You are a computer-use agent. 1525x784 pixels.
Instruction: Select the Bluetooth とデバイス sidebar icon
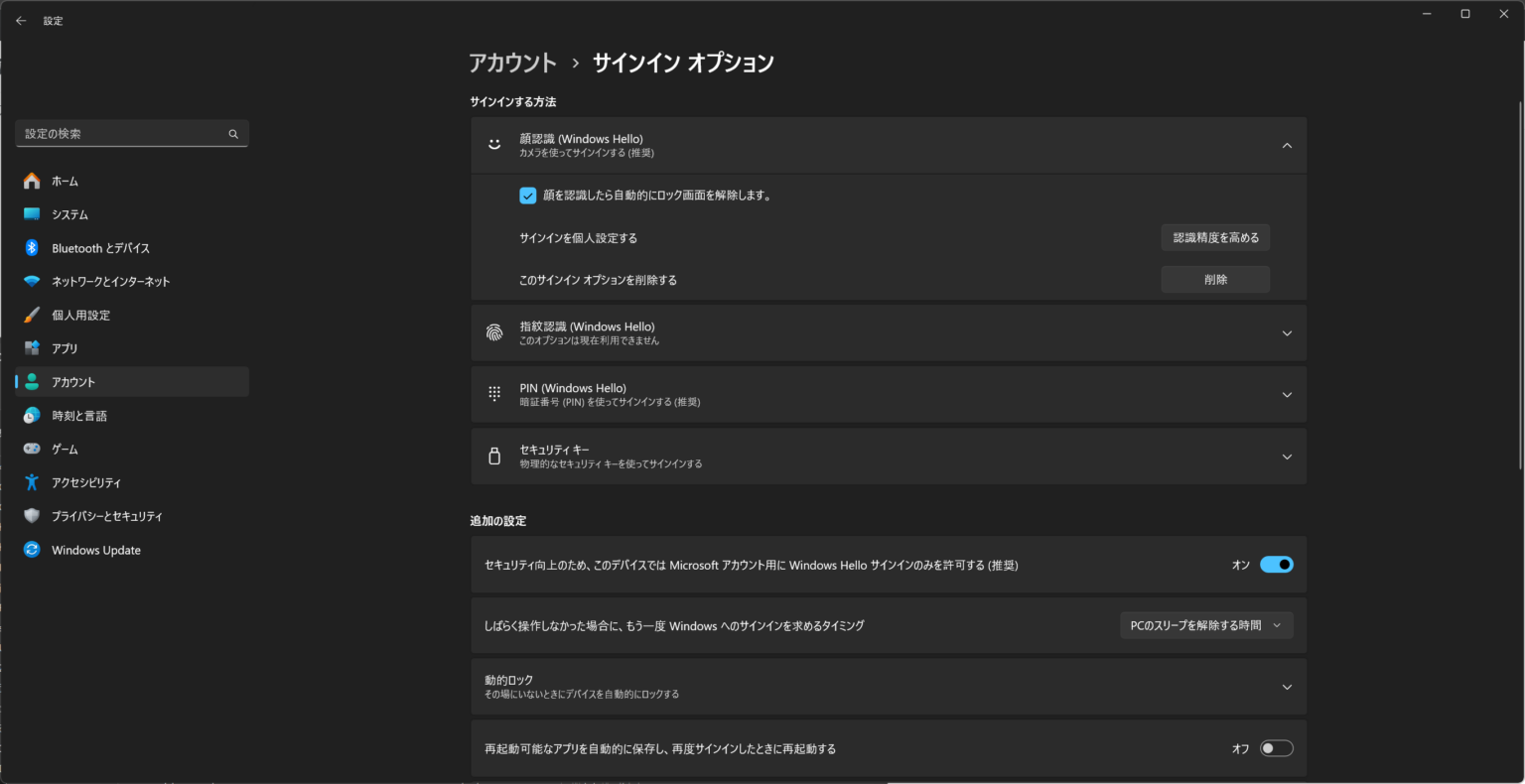[28, 247]
